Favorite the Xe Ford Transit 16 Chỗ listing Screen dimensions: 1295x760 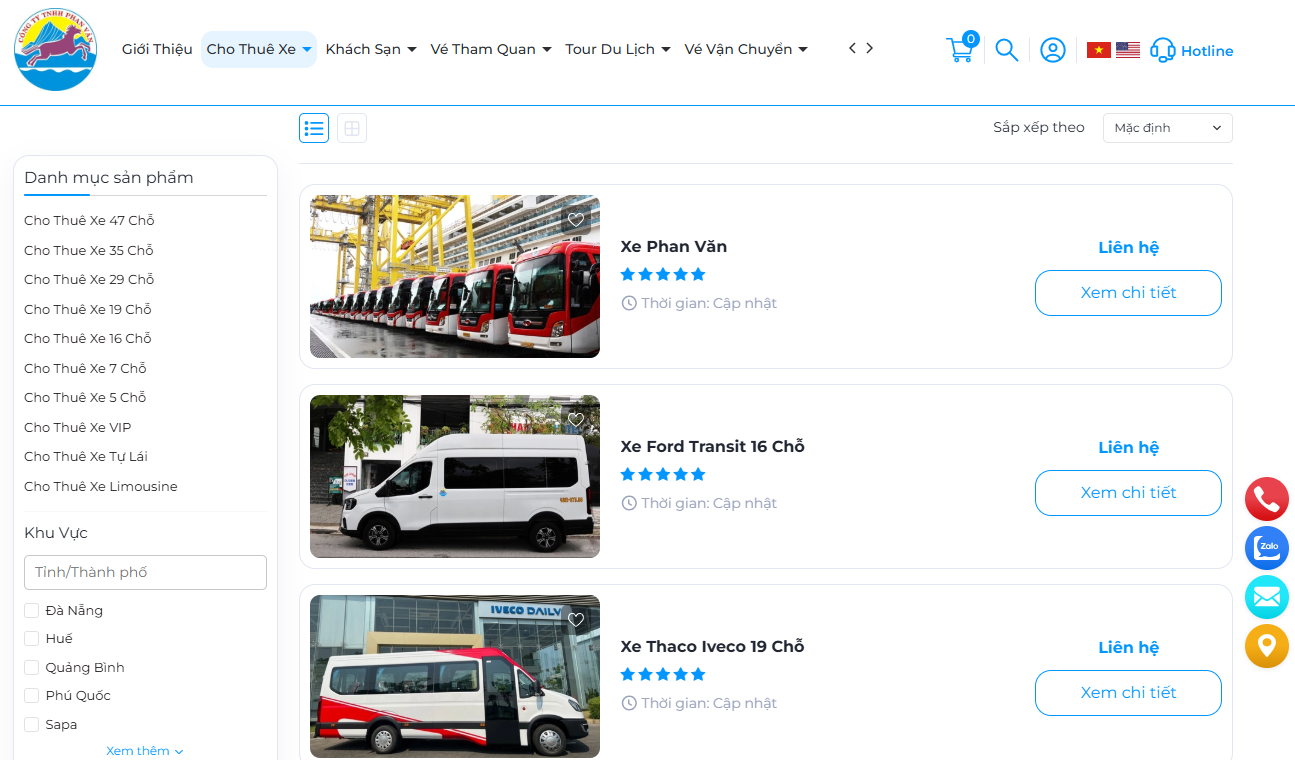point(575,419)
